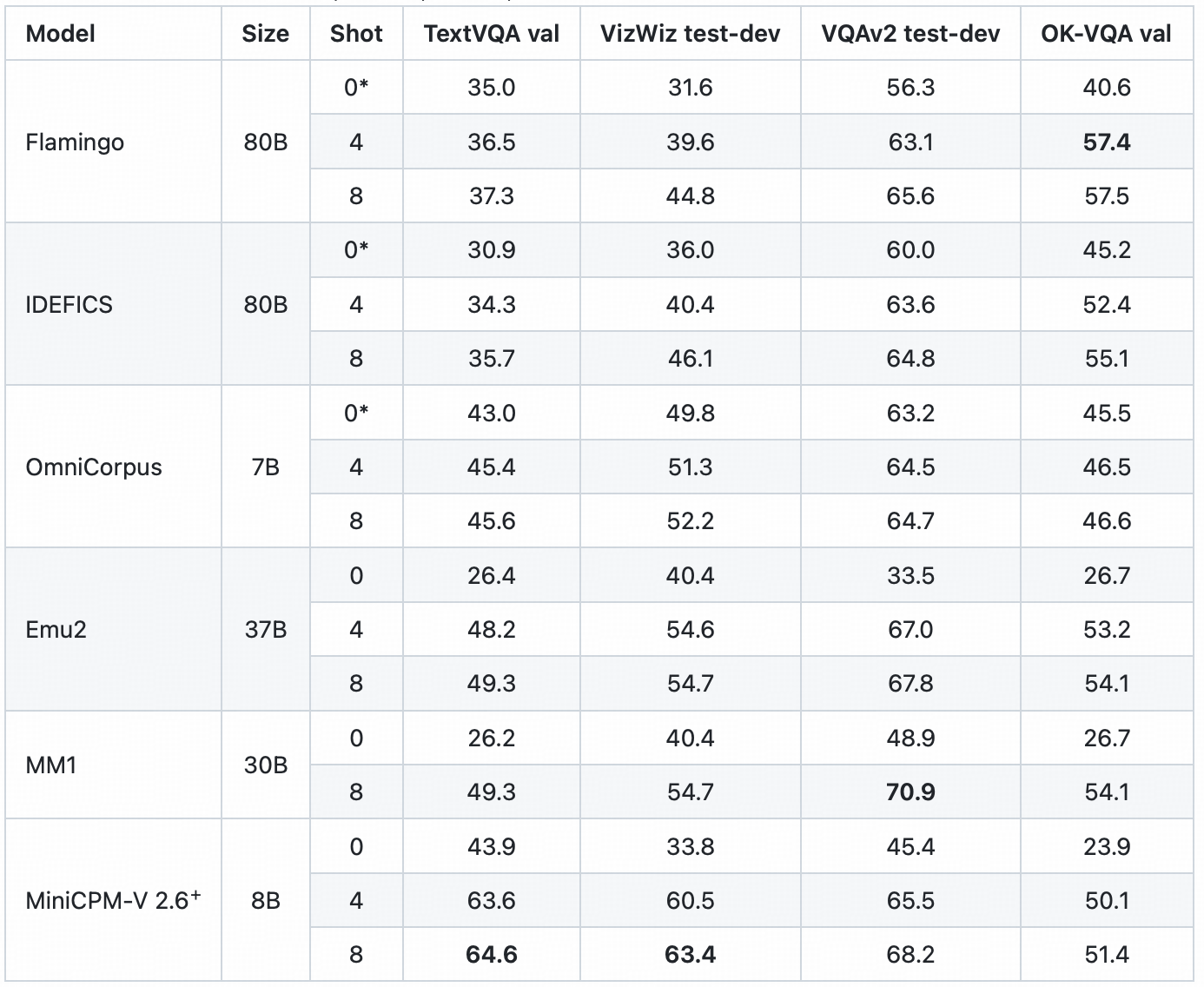Select the MM1 model cell
Screen dimensions: 1204x987
[x=51, y=765]
